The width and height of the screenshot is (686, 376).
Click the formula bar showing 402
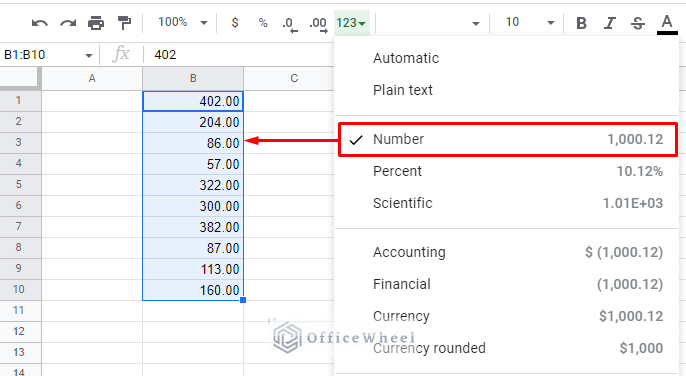[238, 55]
